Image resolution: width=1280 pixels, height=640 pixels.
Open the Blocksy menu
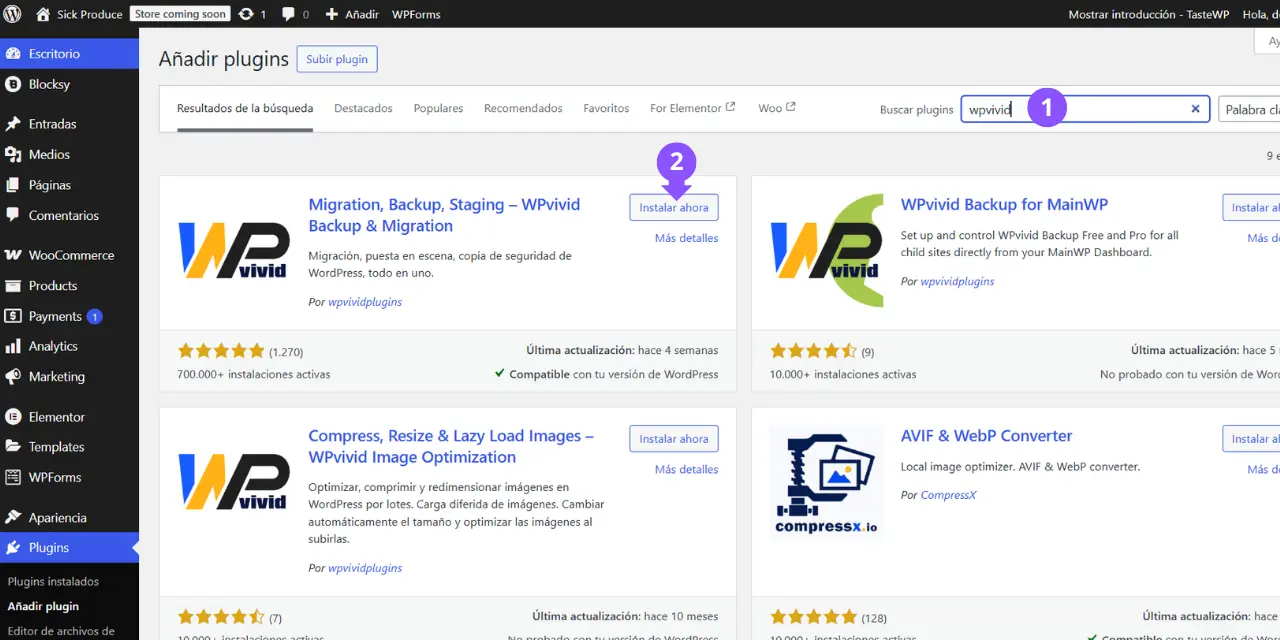69,84
